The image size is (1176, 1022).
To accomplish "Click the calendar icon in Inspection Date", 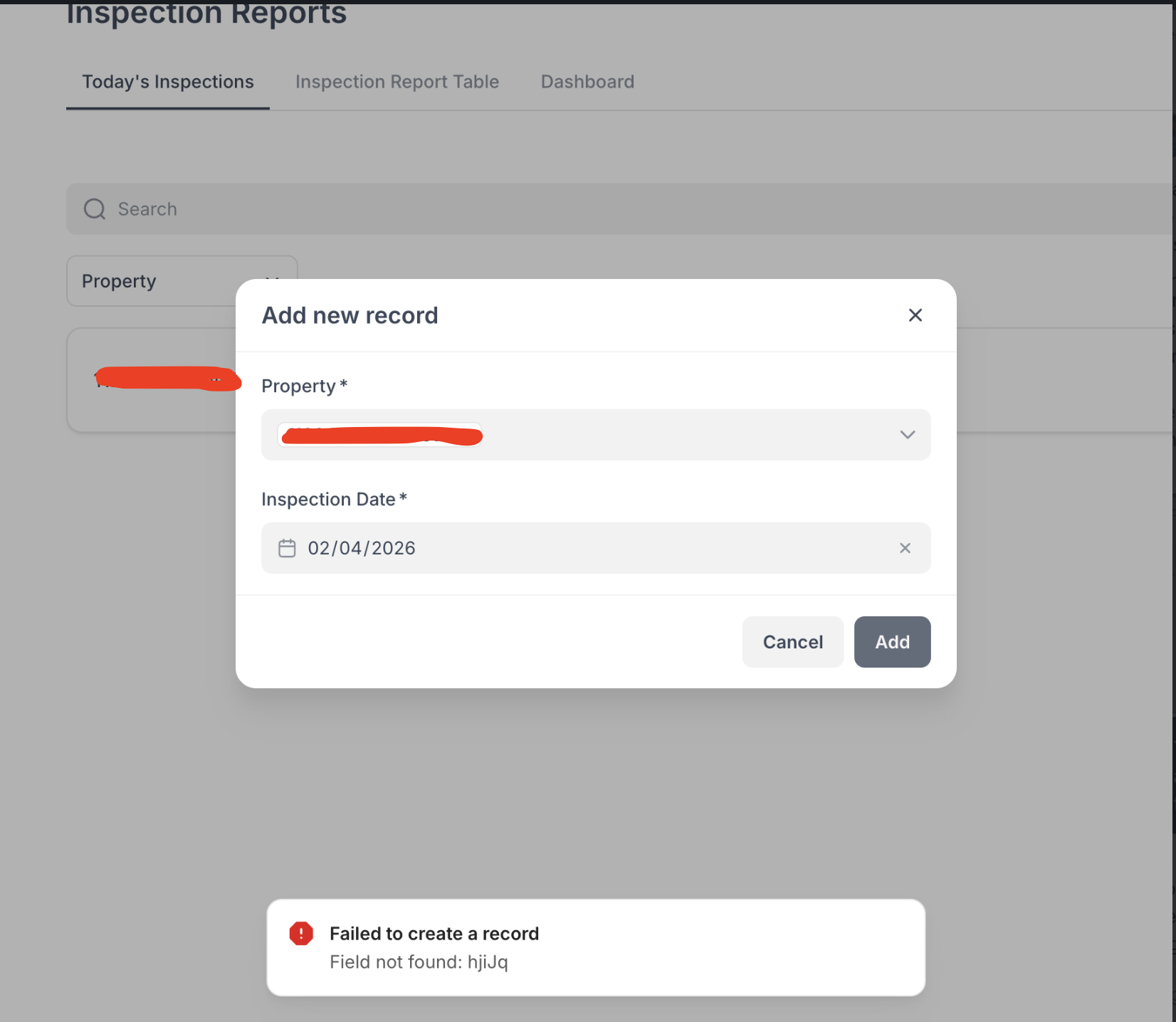I will pyautogui.click(x=287, y=548).
